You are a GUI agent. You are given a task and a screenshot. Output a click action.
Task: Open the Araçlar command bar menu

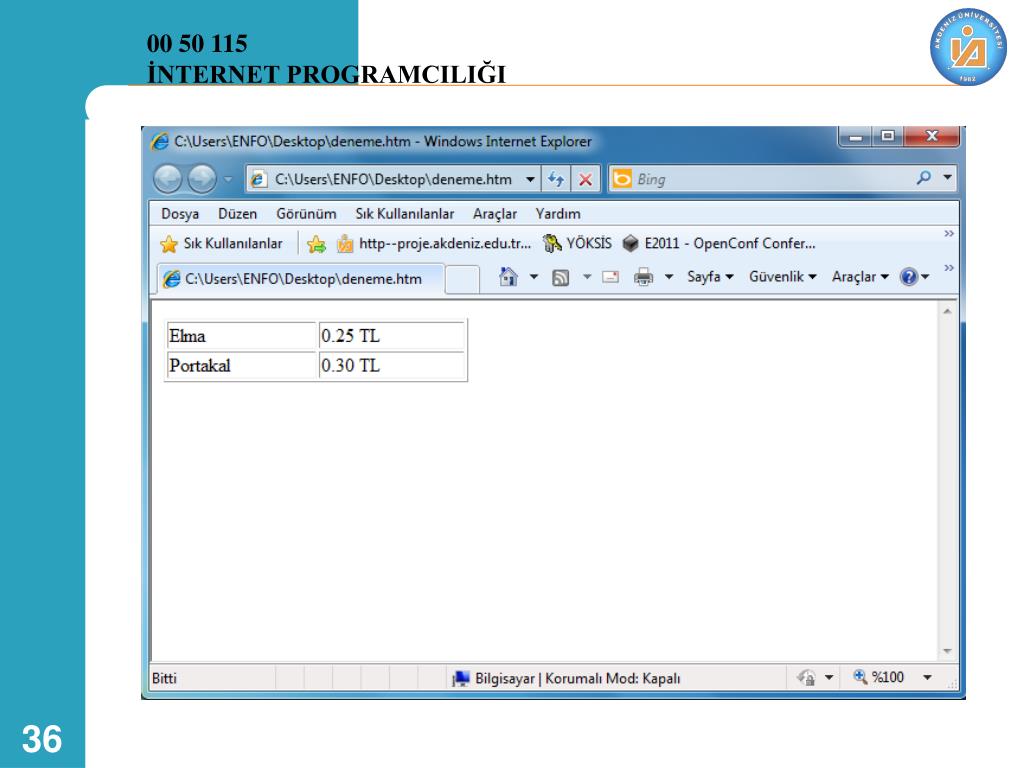(x=860, y=277)
